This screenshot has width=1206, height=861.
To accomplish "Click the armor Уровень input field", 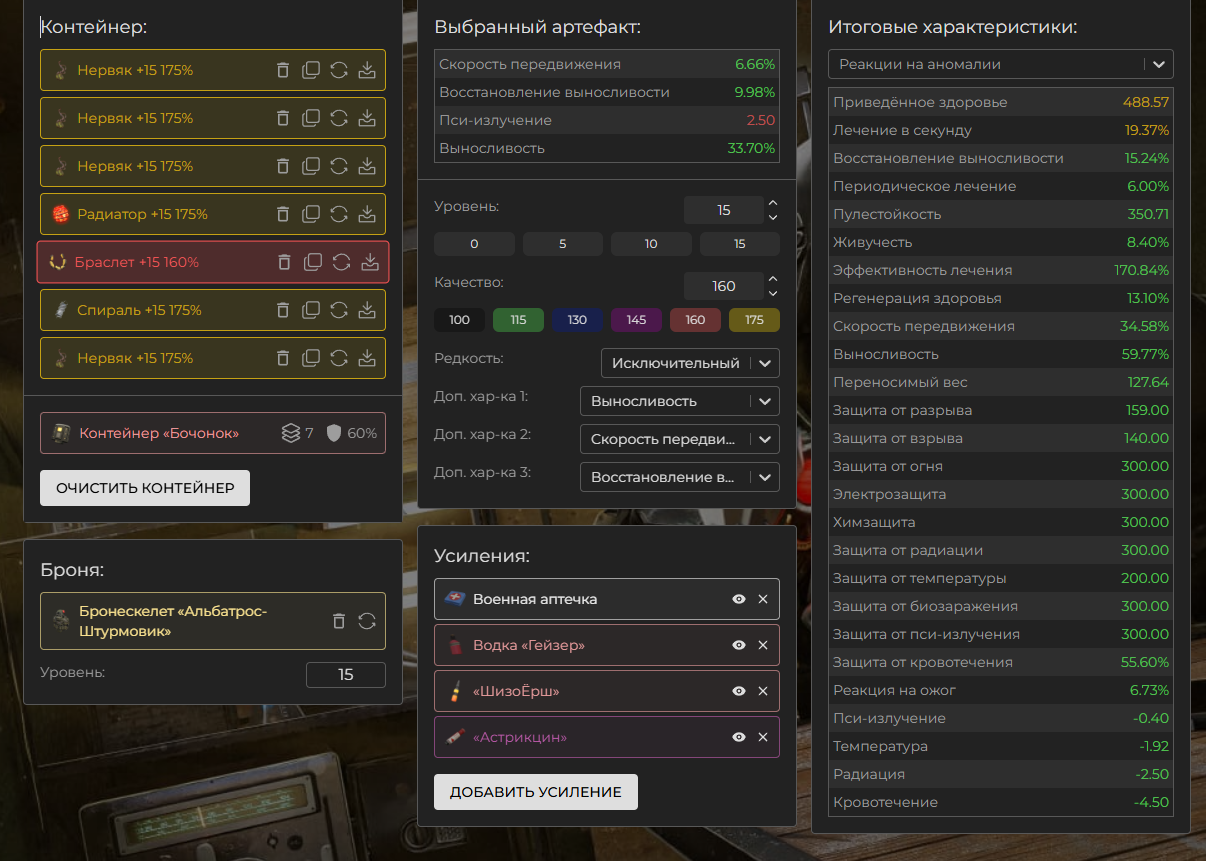I will click(x=345, y=675).
